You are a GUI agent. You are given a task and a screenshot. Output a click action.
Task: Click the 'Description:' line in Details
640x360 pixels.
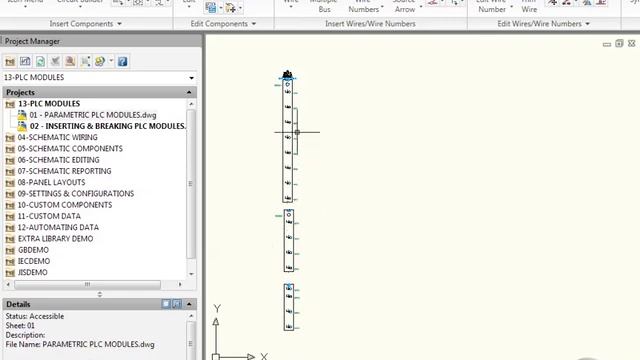(x=25, y=335)
